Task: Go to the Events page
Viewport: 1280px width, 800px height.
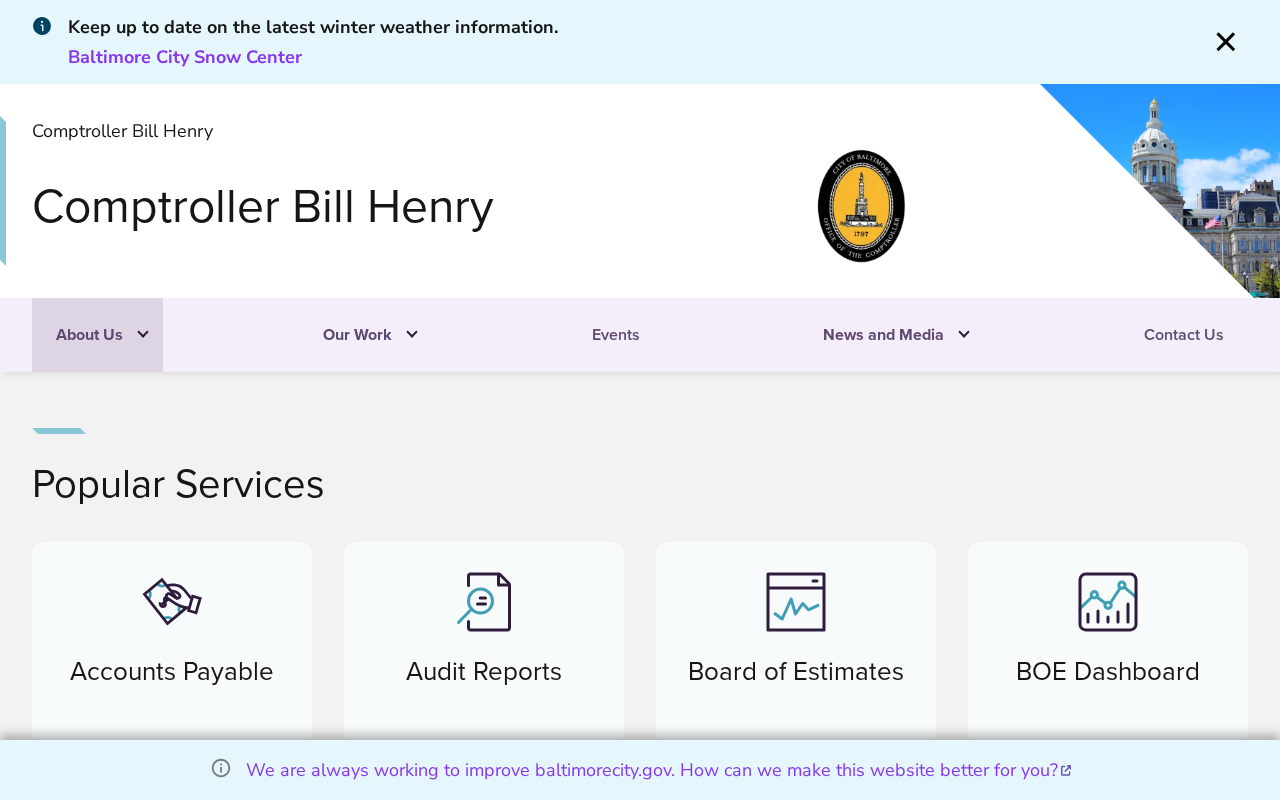Action: (616, 335)
